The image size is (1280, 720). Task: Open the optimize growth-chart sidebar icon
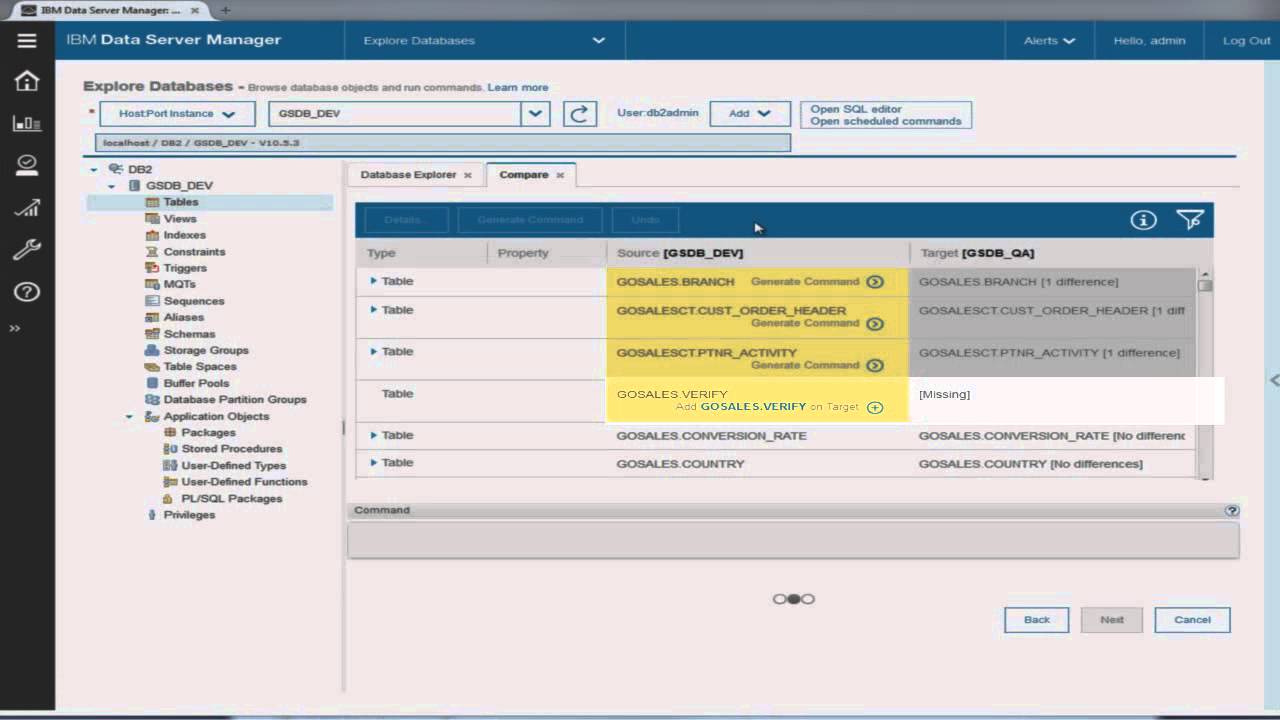[27, 208]
